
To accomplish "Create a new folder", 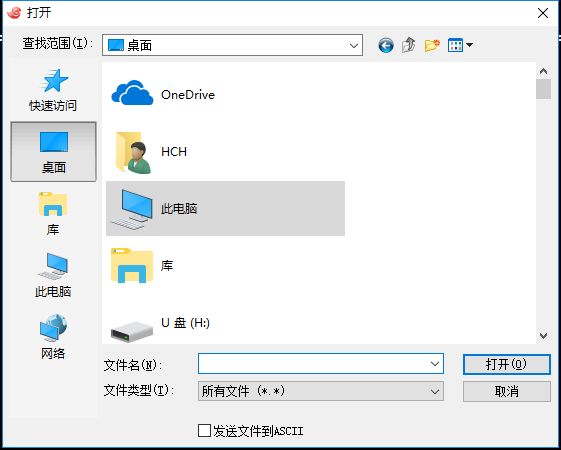I will click(432, 45).
